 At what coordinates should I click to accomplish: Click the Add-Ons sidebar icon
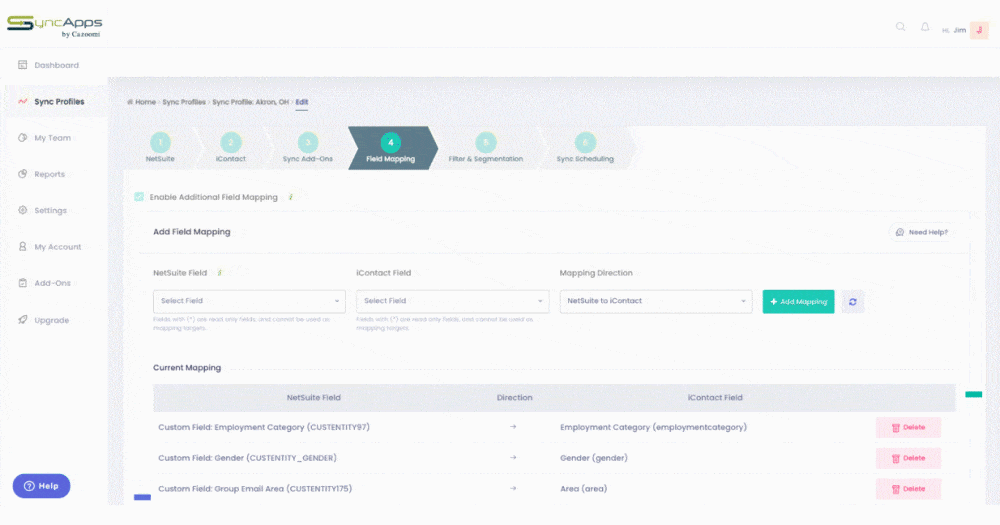[x=22, y=283]
